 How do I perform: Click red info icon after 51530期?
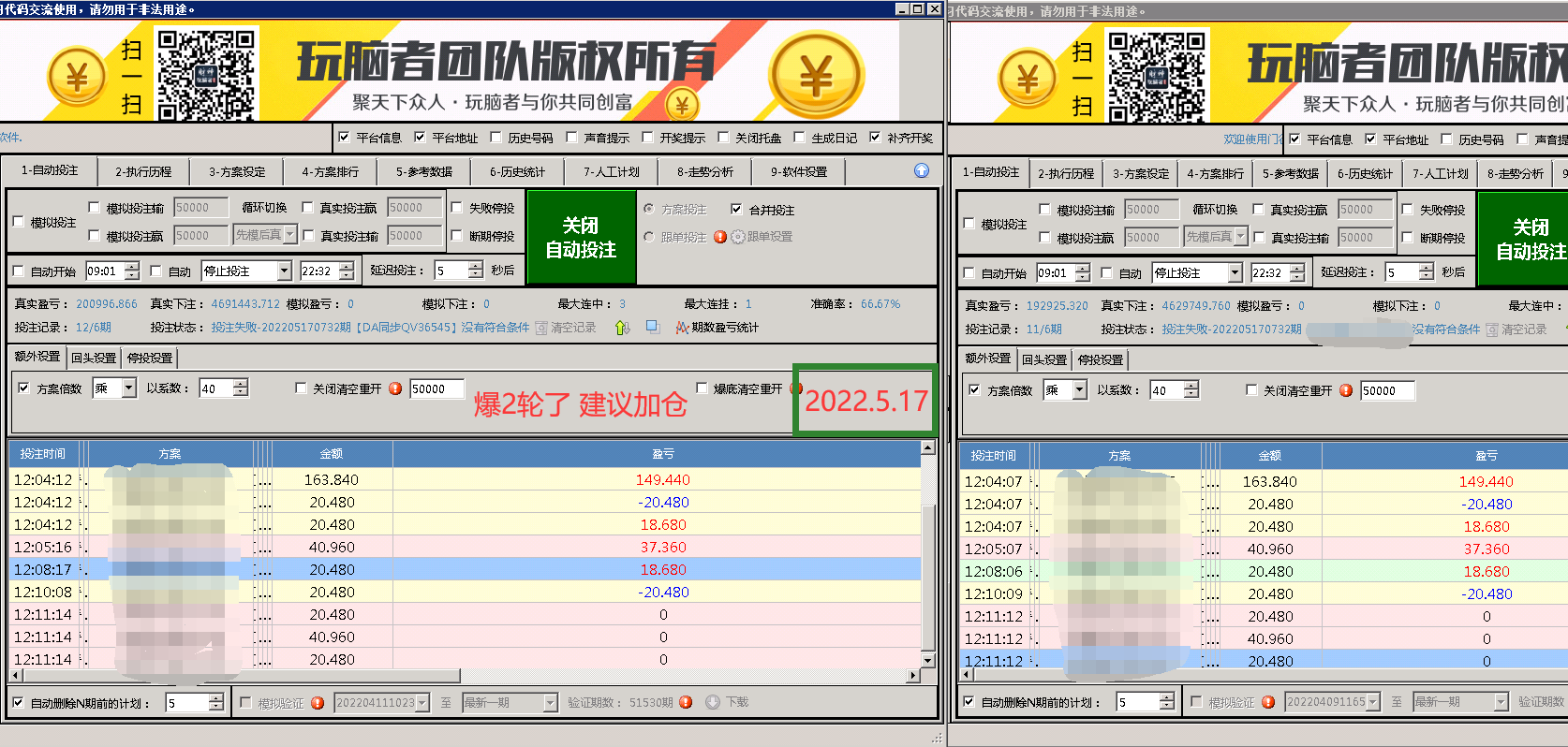click(x=686, y=702)
